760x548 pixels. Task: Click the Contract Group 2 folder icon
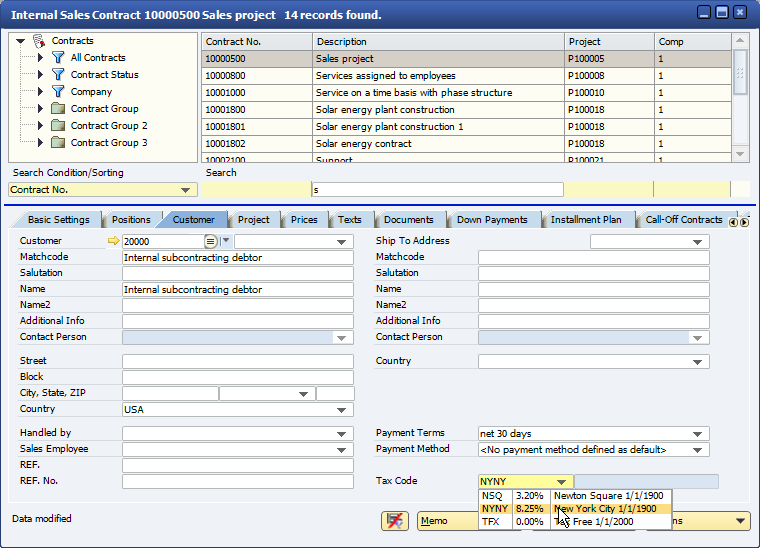[x=58, y=125]
